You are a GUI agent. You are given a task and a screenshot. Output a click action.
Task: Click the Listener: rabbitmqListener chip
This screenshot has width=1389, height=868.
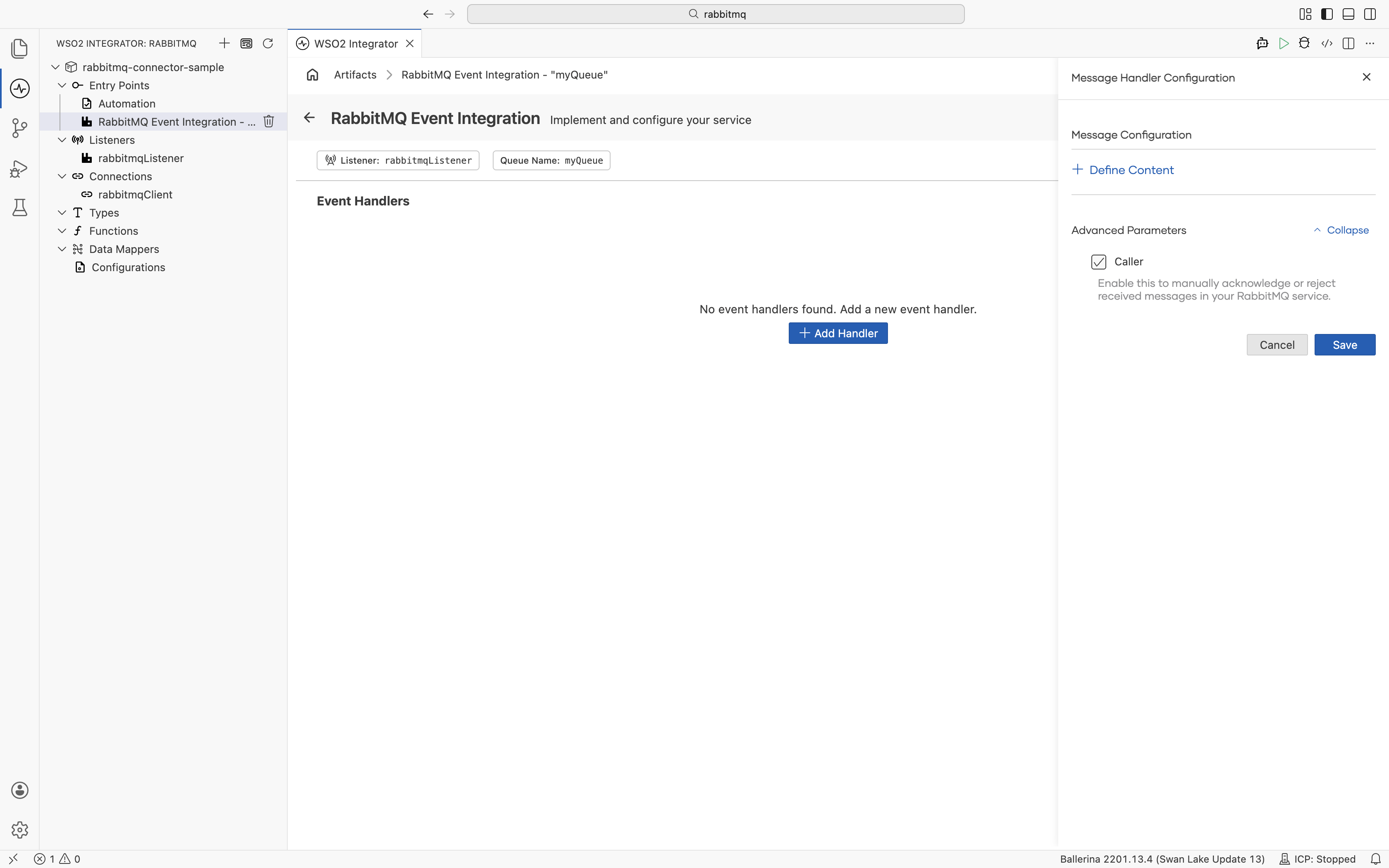(x=398, y=160)
